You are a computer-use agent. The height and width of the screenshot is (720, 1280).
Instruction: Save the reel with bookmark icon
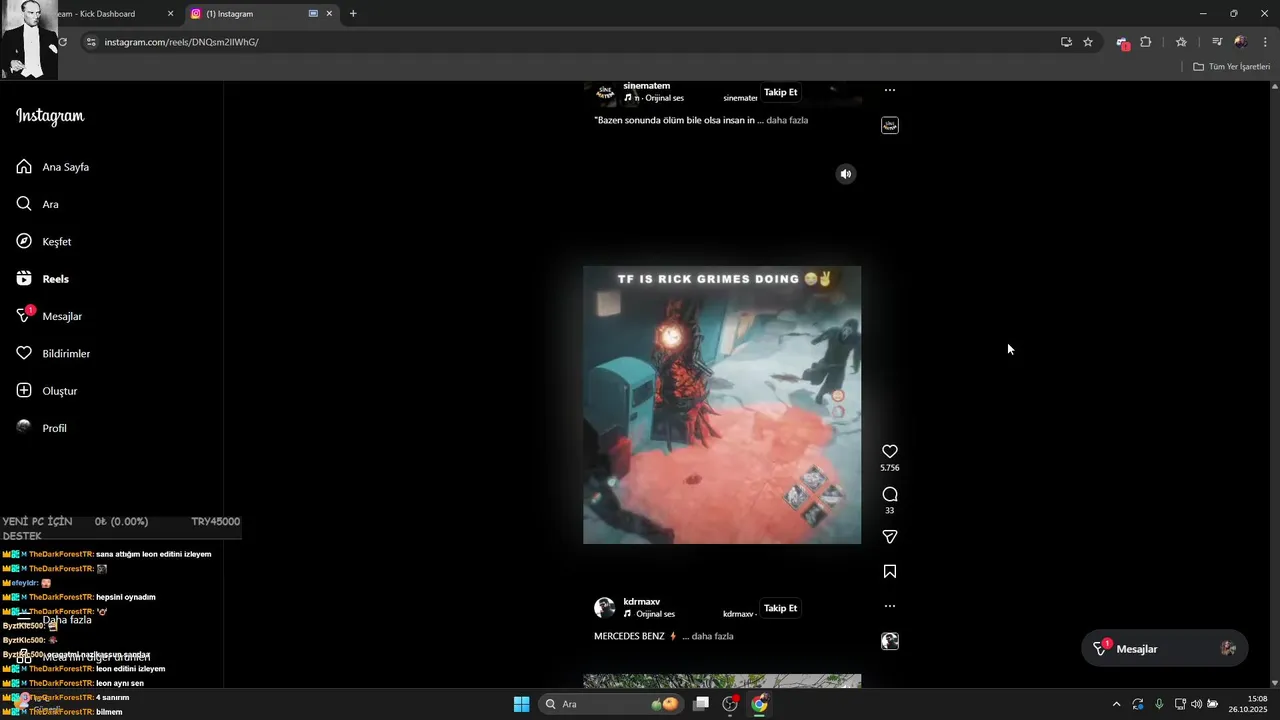pyautogui.click(x=890, y=571)
